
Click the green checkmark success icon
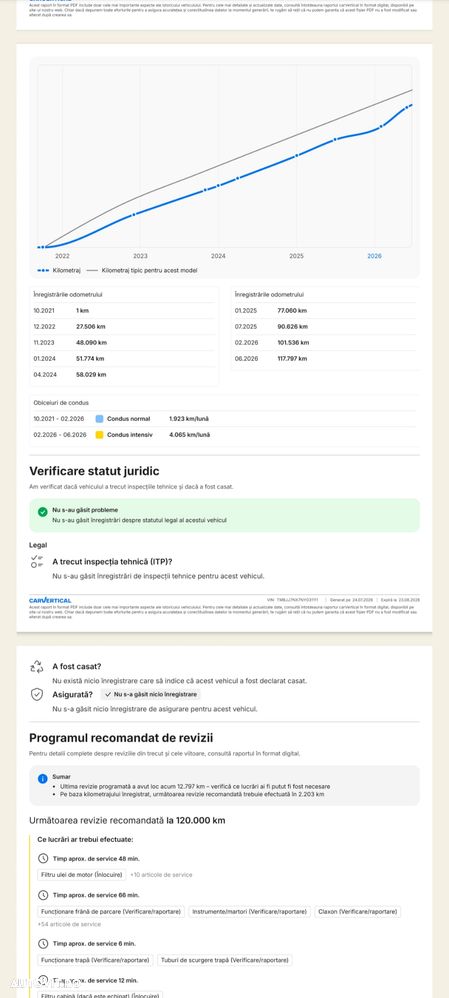43,512
